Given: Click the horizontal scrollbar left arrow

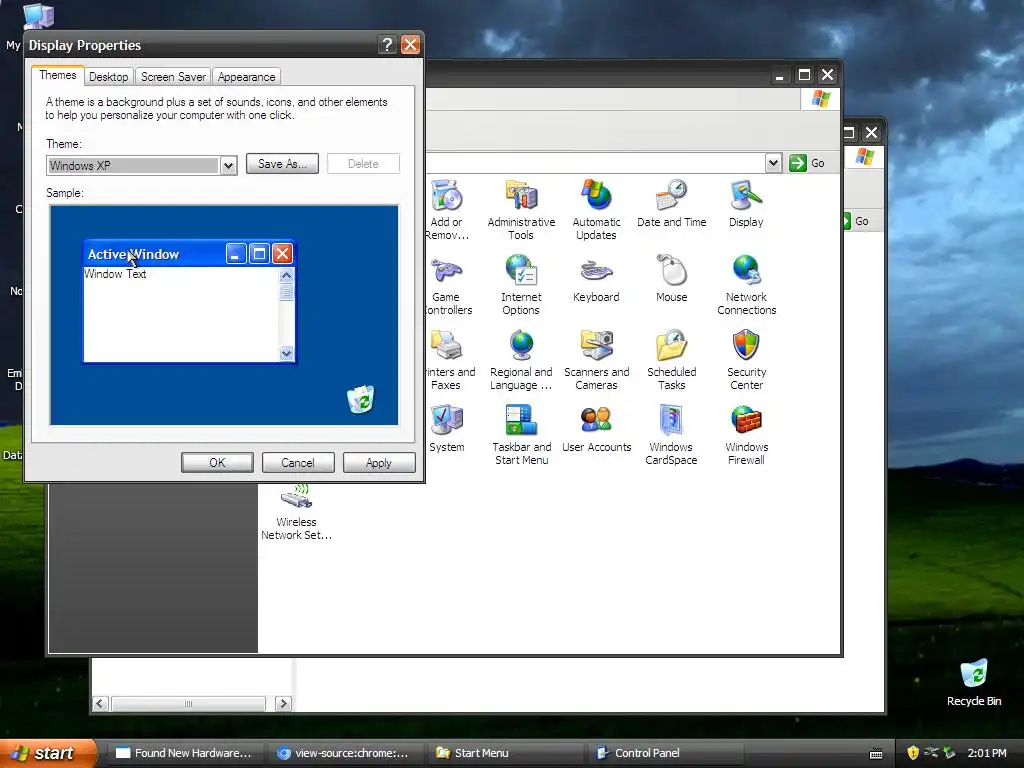Looking at the screenshot, I should 100,703.
